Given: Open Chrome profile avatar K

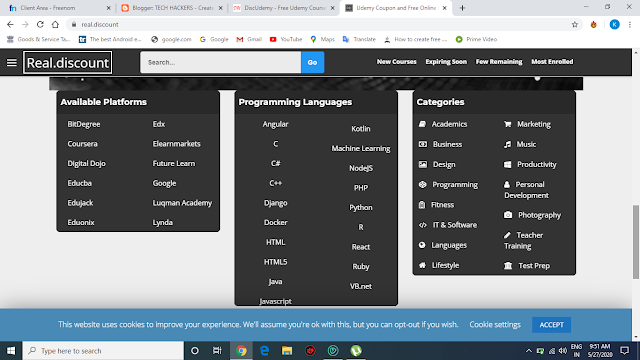Looking at the screenshot, I should [x=614, y=24].
